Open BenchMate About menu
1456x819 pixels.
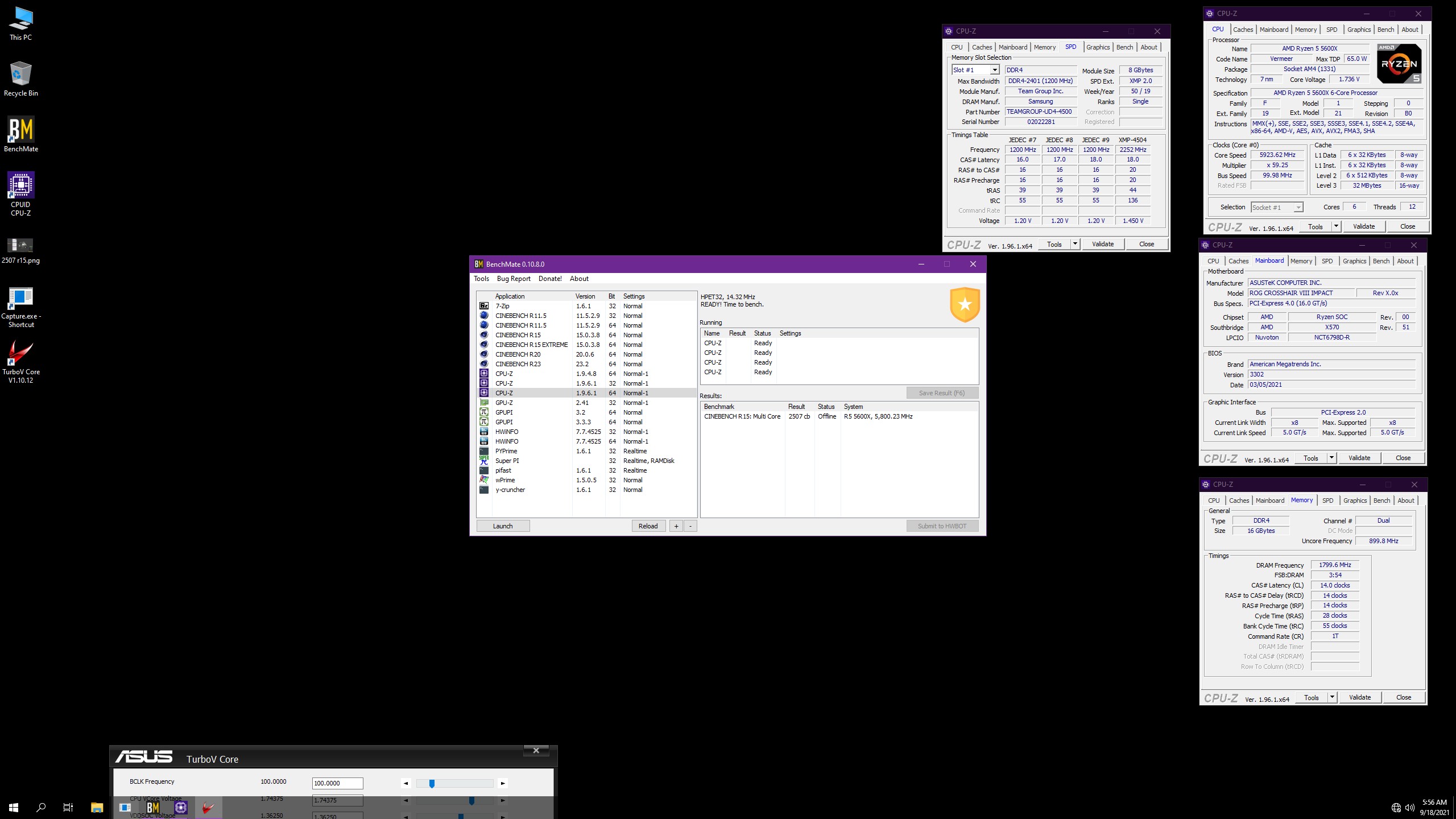[x=579, y=279]
